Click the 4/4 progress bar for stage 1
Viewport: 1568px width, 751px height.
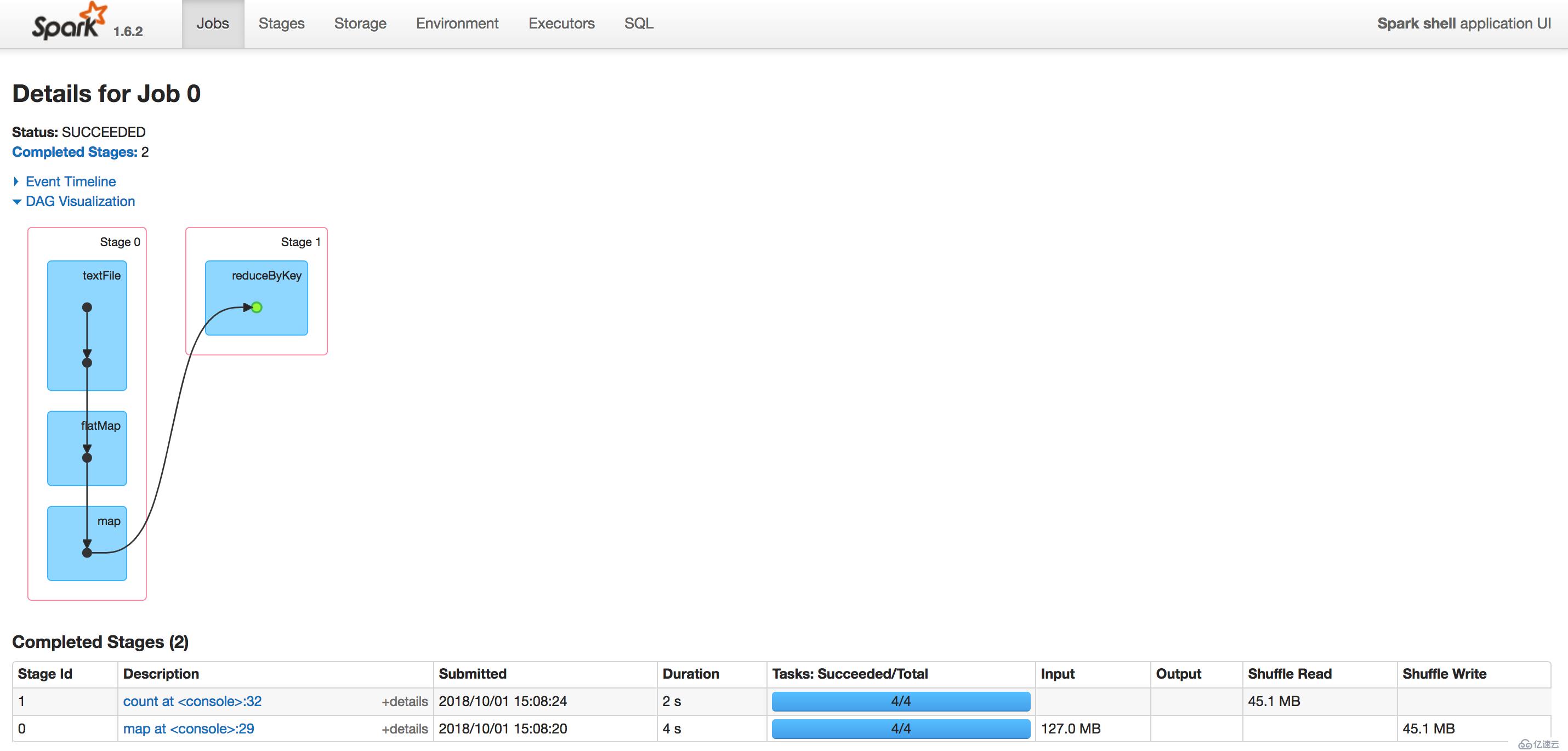pos(901,701)
